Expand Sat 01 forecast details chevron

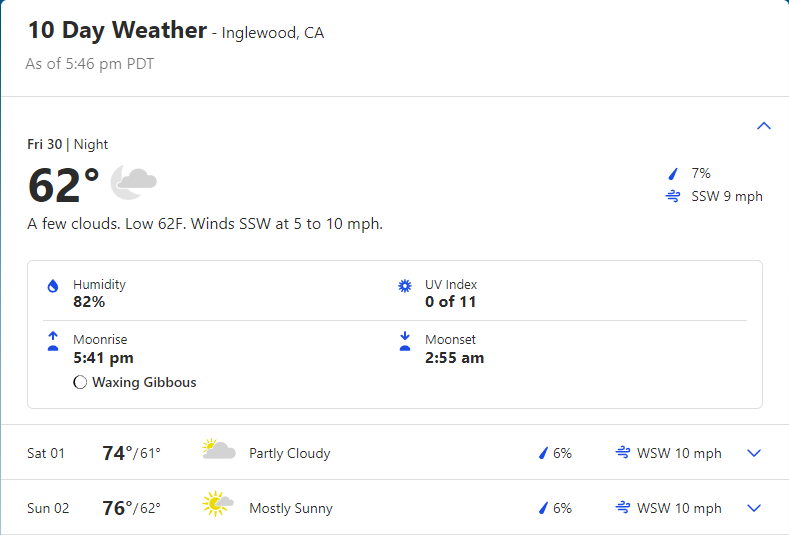754,453
